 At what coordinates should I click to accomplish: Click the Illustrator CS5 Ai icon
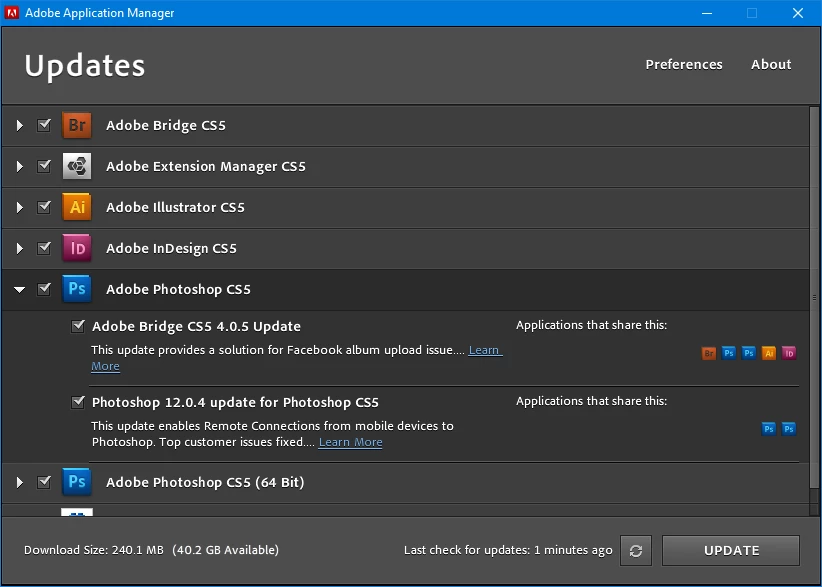click(77, 207)
